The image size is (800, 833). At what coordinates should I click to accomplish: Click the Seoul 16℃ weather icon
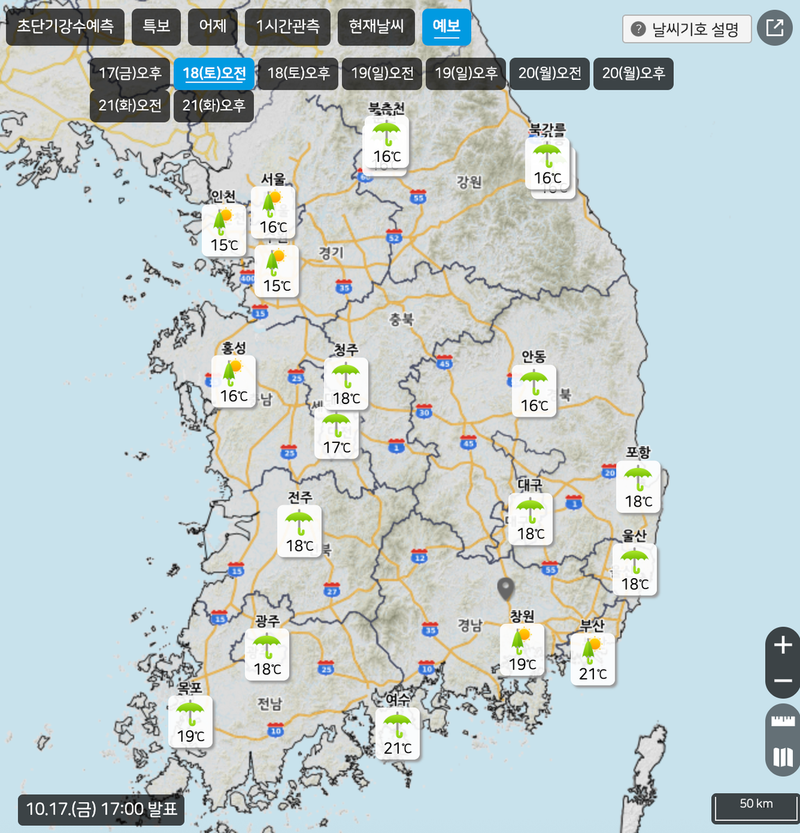pyautogui.click(x=274, y=211)
